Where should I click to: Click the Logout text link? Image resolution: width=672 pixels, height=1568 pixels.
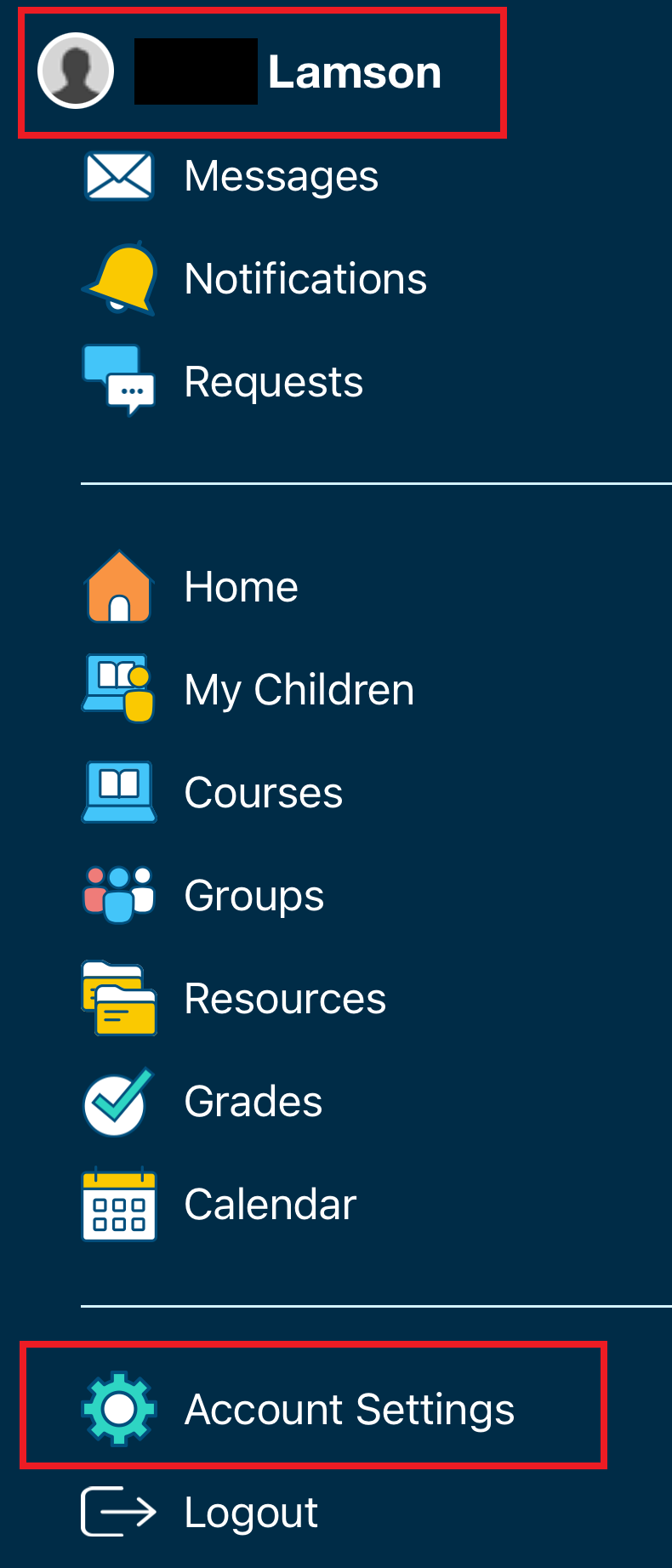click(251, 1513)
